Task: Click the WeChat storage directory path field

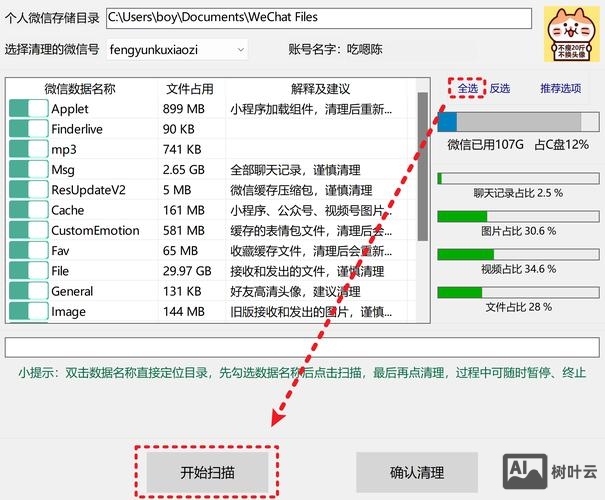Action: point(319,17)
